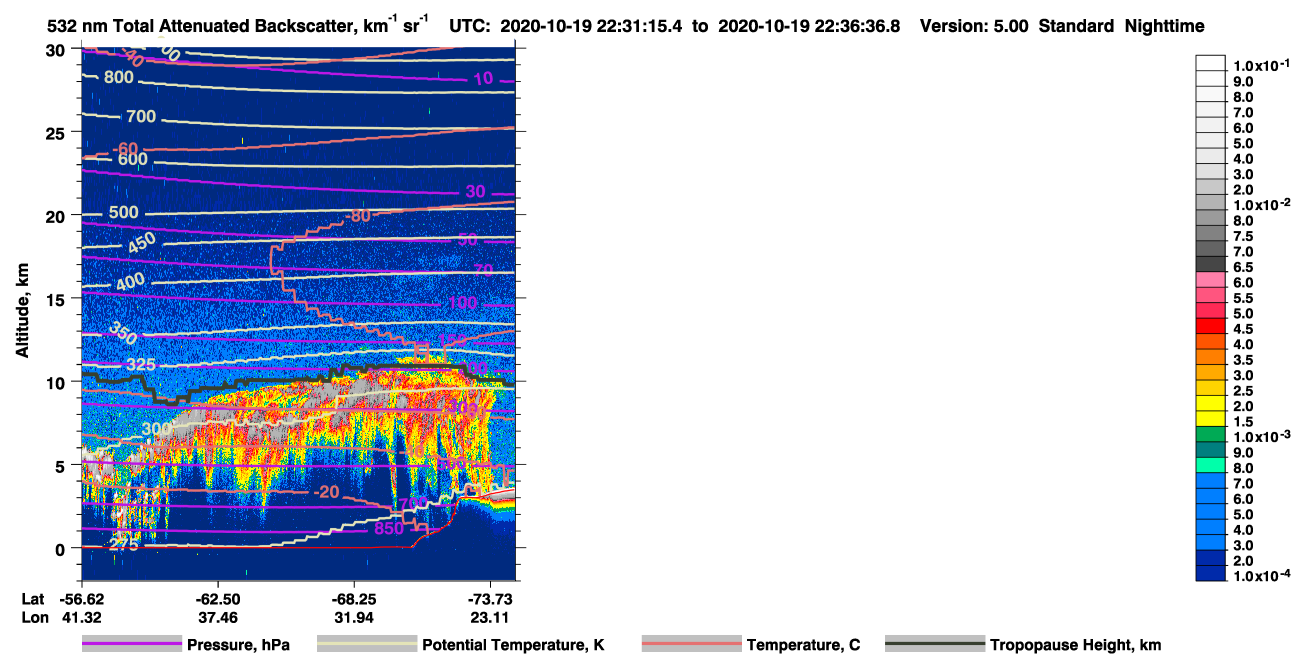Click longitude value '23.11'
Viewport: 1300px width, 667px height.
pyautogui.click(x=489, y=617)
